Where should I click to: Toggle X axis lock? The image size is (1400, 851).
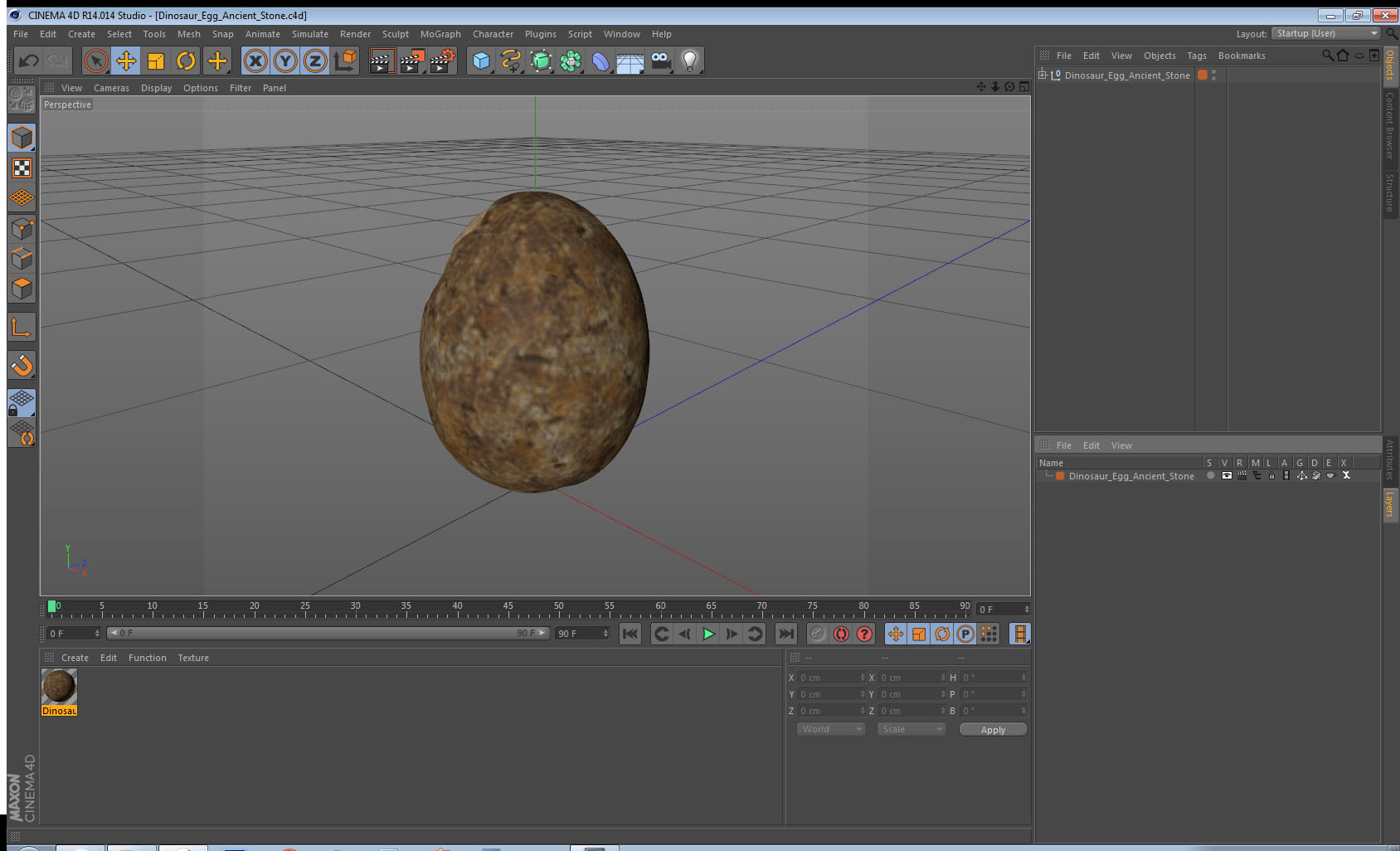pos(255,61)
